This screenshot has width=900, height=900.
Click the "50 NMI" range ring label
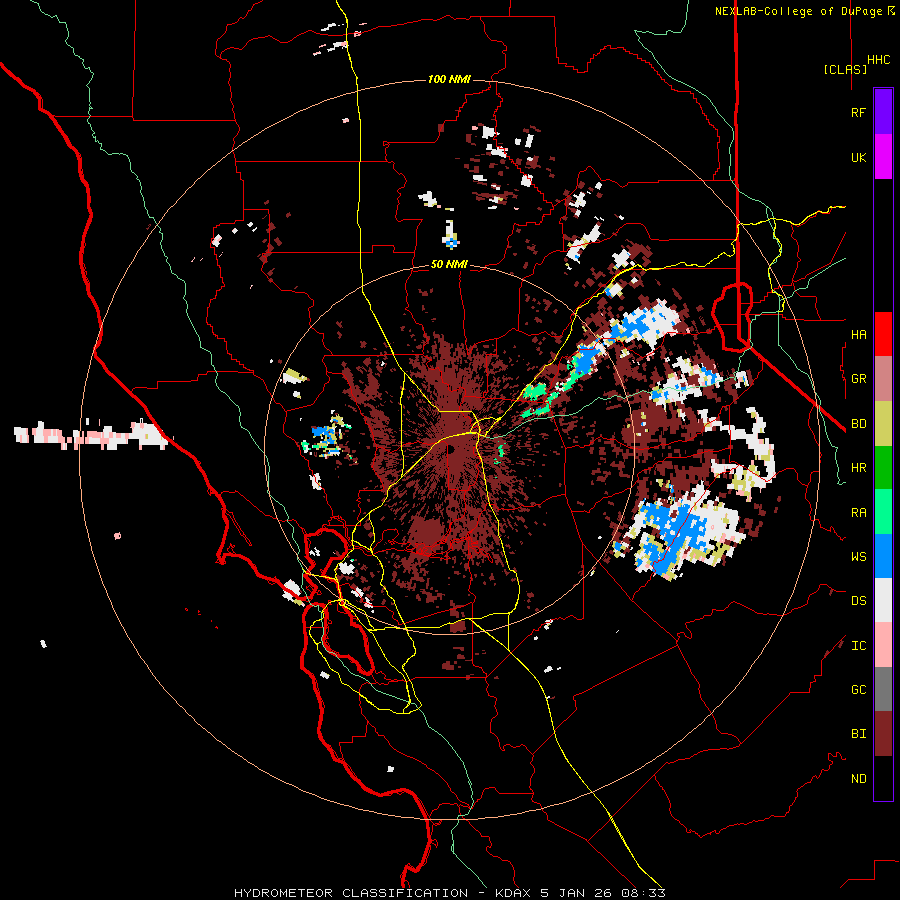pos(449,265)
